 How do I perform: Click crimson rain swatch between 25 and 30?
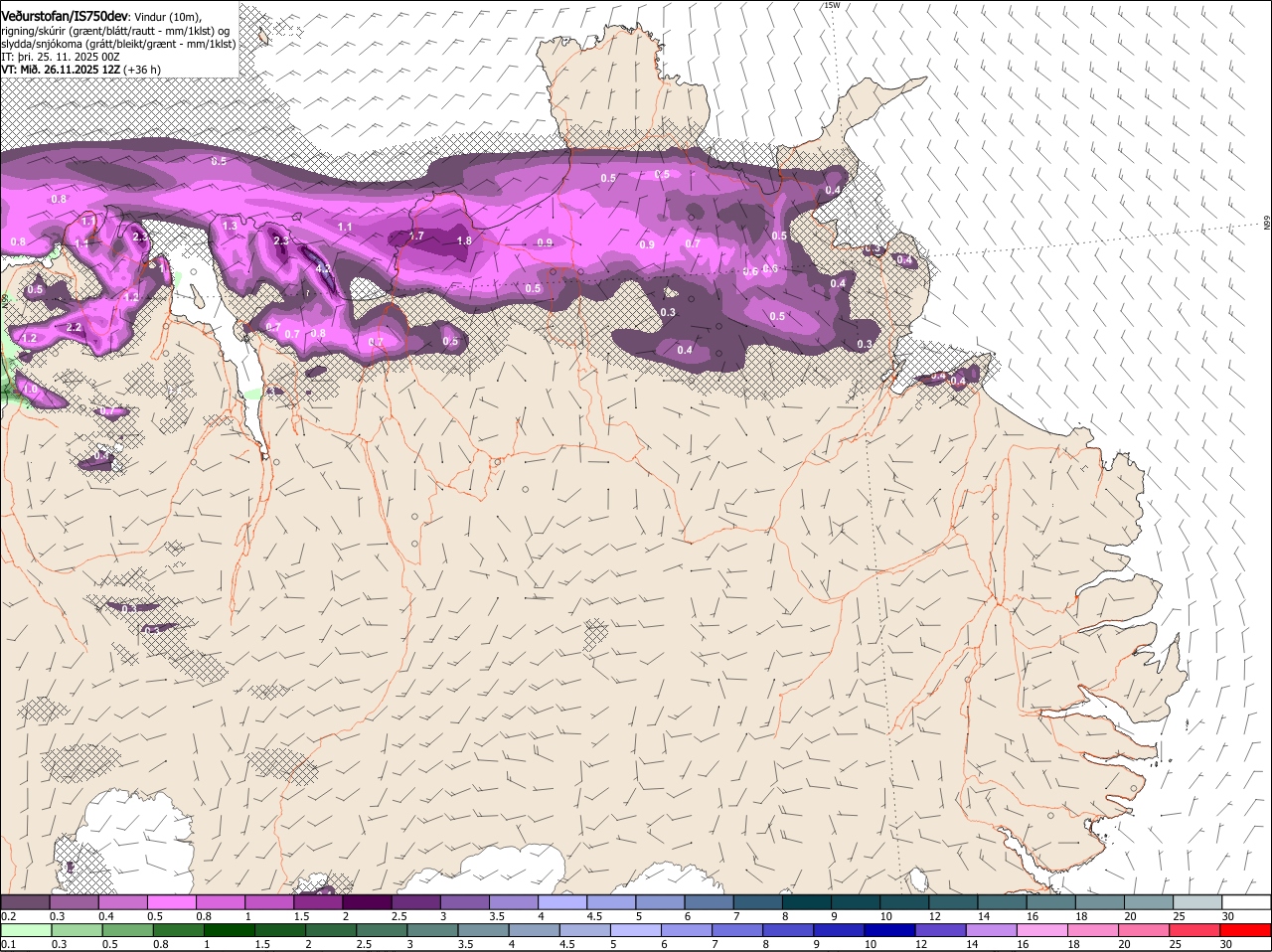[1195, 930]
